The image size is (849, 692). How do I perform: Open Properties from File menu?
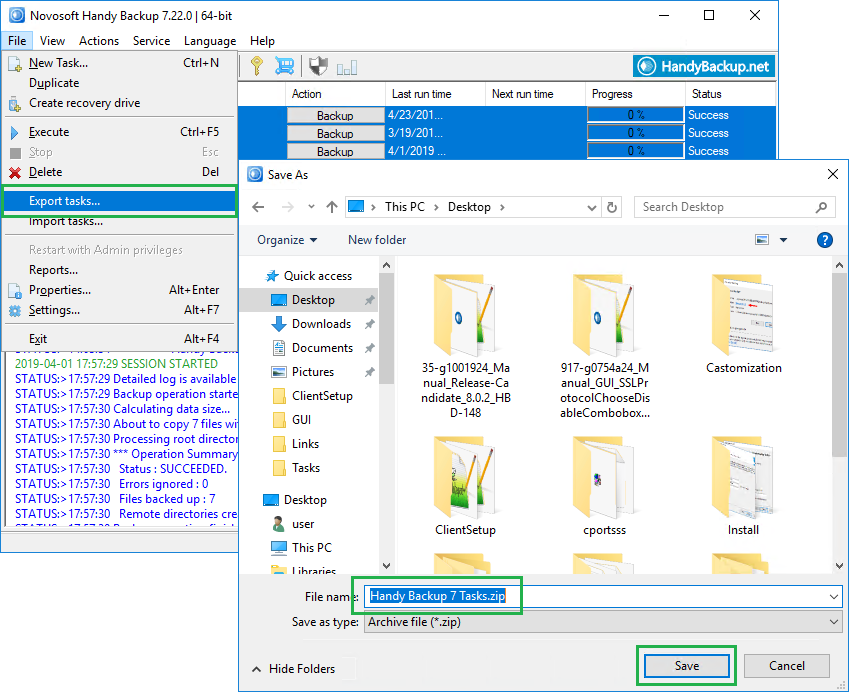pyautogui.click(x=120, y=290)
